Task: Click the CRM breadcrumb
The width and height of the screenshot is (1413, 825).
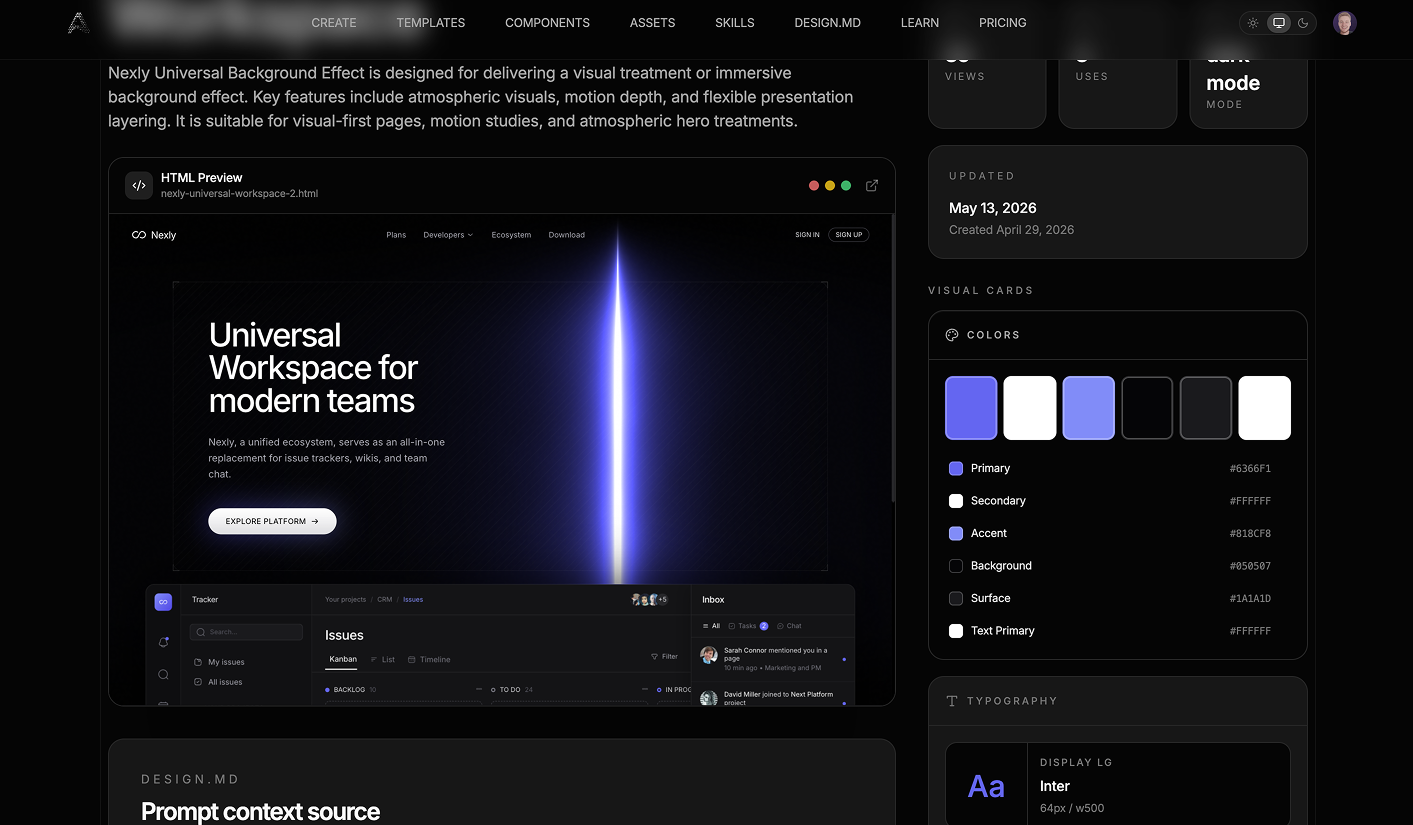Action: pos(384,599)
